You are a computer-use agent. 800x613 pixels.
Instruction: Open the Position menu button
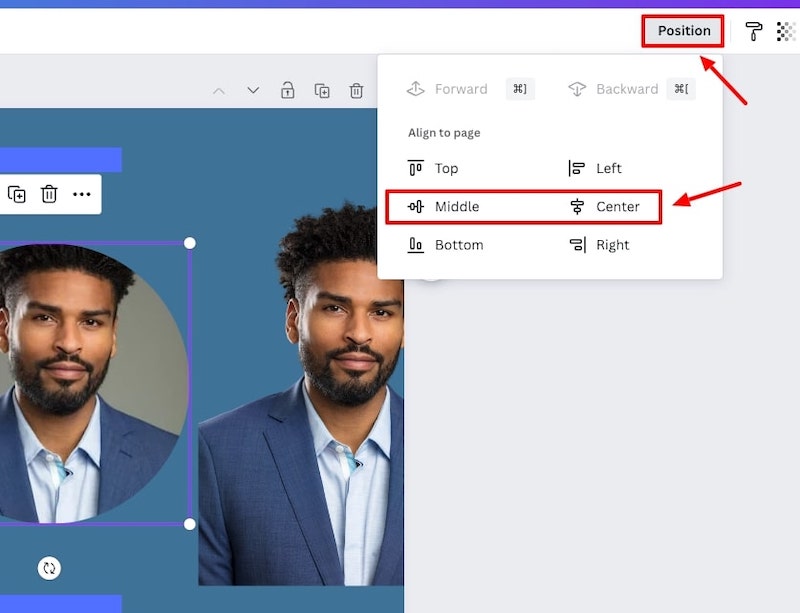click(683, 31)
